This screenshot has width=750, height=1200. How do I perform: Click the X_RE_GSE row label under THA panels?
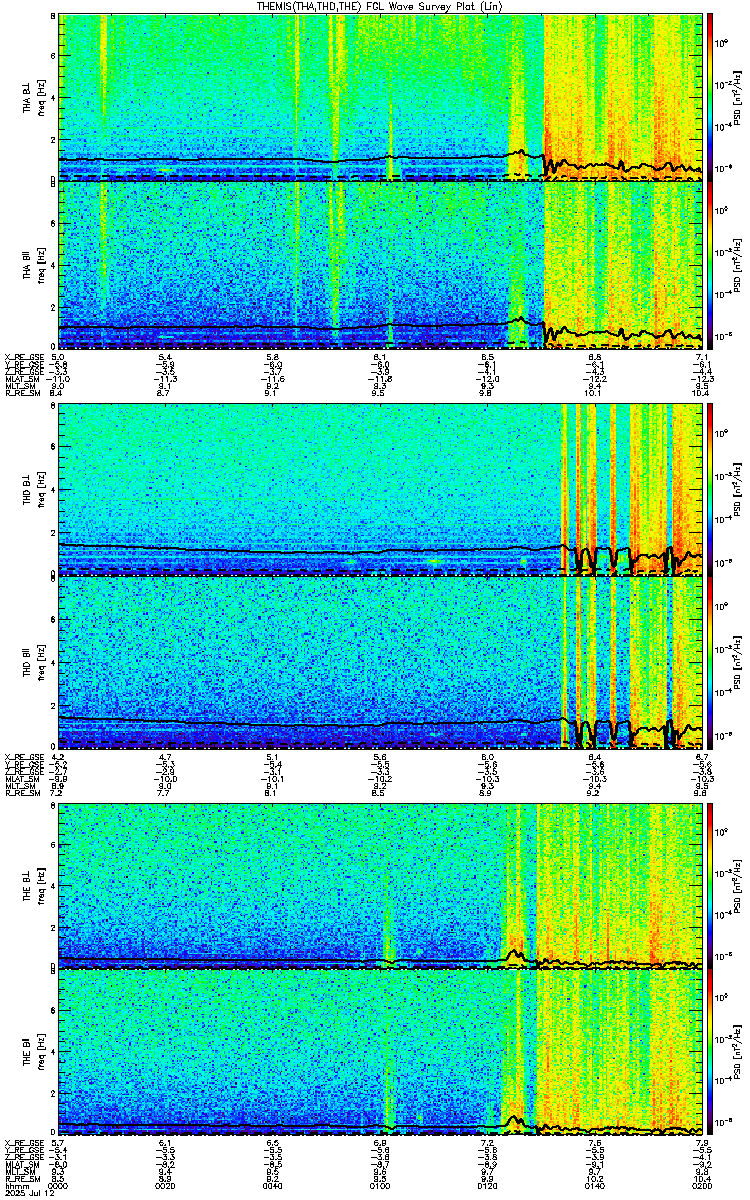pyautogui.click(x=21, y=357)
